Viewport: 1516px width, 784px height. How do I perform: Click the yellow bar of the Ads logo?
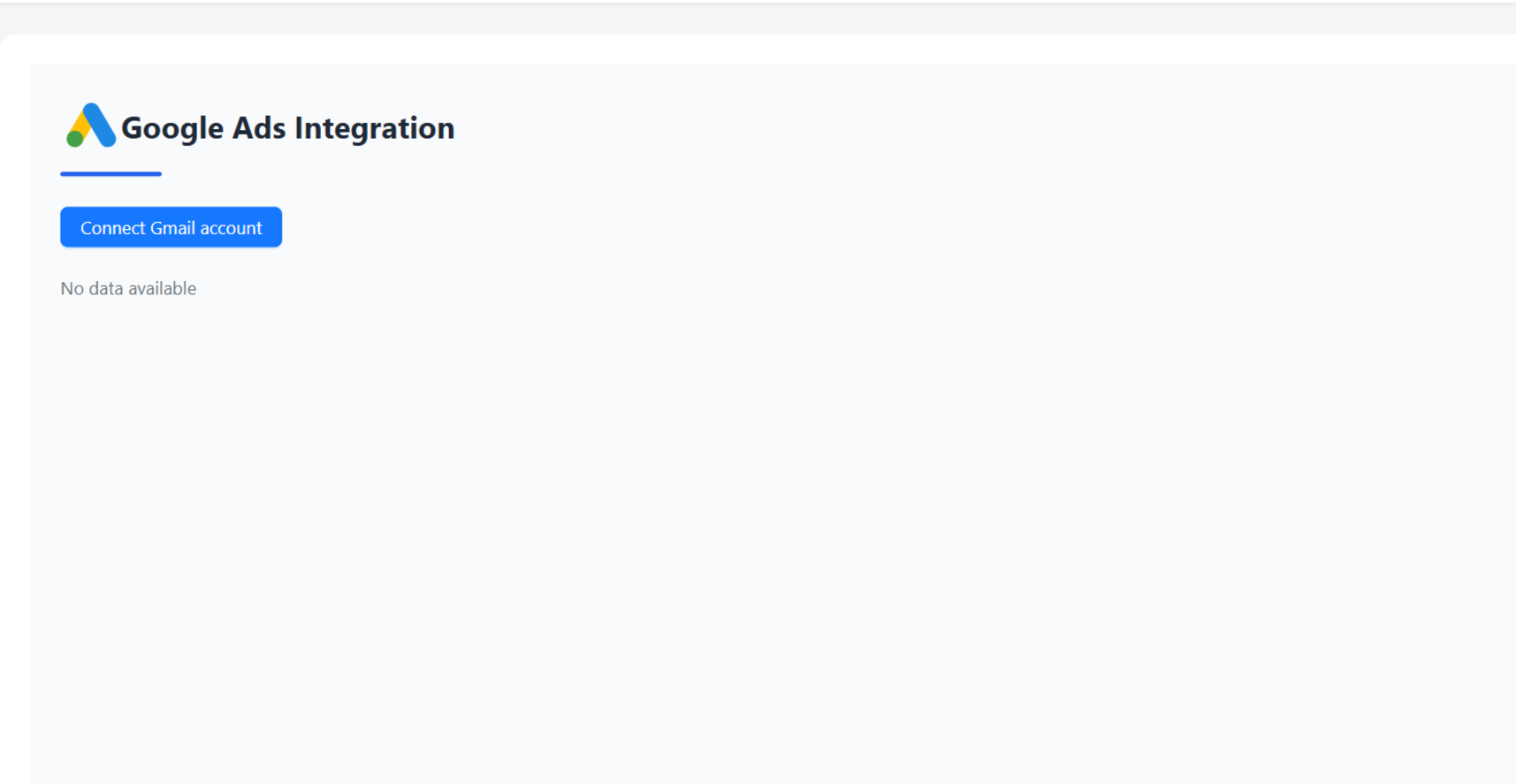(x=80, y=123)
